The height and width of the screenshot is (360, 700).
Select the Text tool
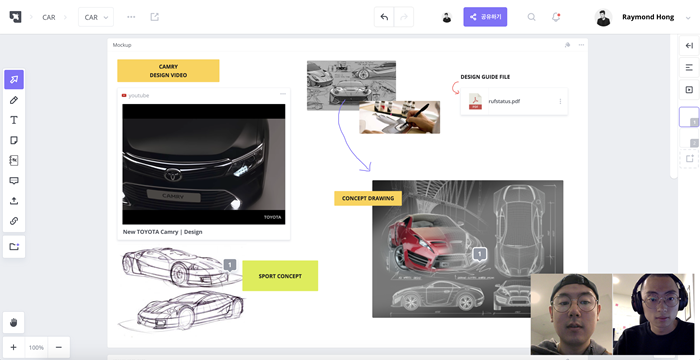tap(14, 120)
